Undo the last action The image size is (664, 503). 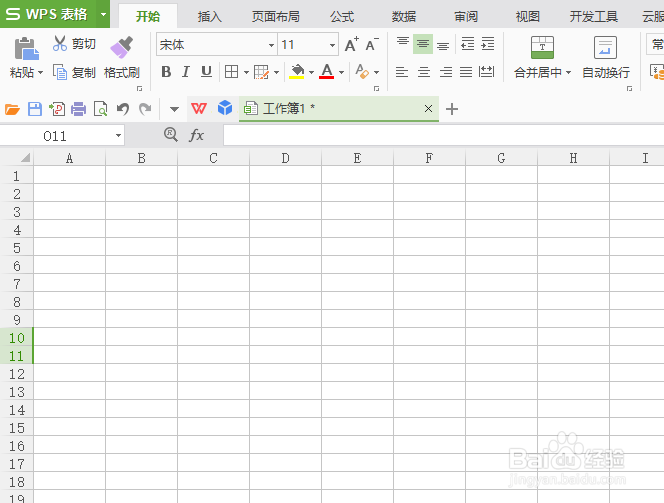click(x=123, y=109)
